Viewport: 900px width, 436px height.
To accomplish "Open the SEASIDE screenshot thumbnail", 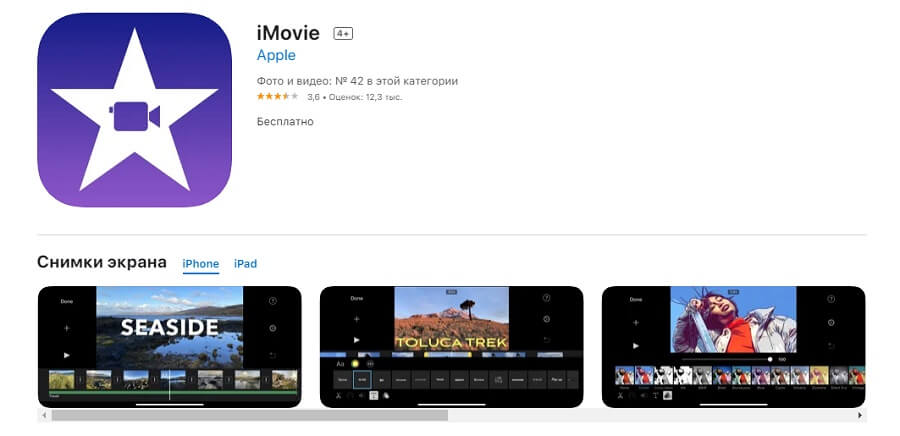I will coord(169,347).
